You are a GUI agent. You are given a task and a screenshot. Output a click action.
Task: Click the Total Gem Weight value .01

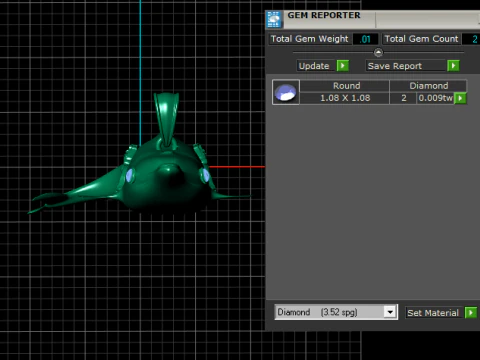[366, 39]
